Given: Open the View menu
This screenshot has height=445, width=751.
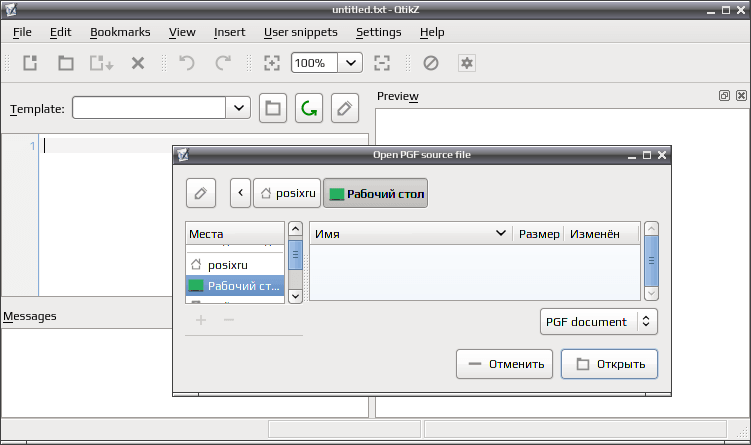Looking at the screenshot, I should click(182, 32).
